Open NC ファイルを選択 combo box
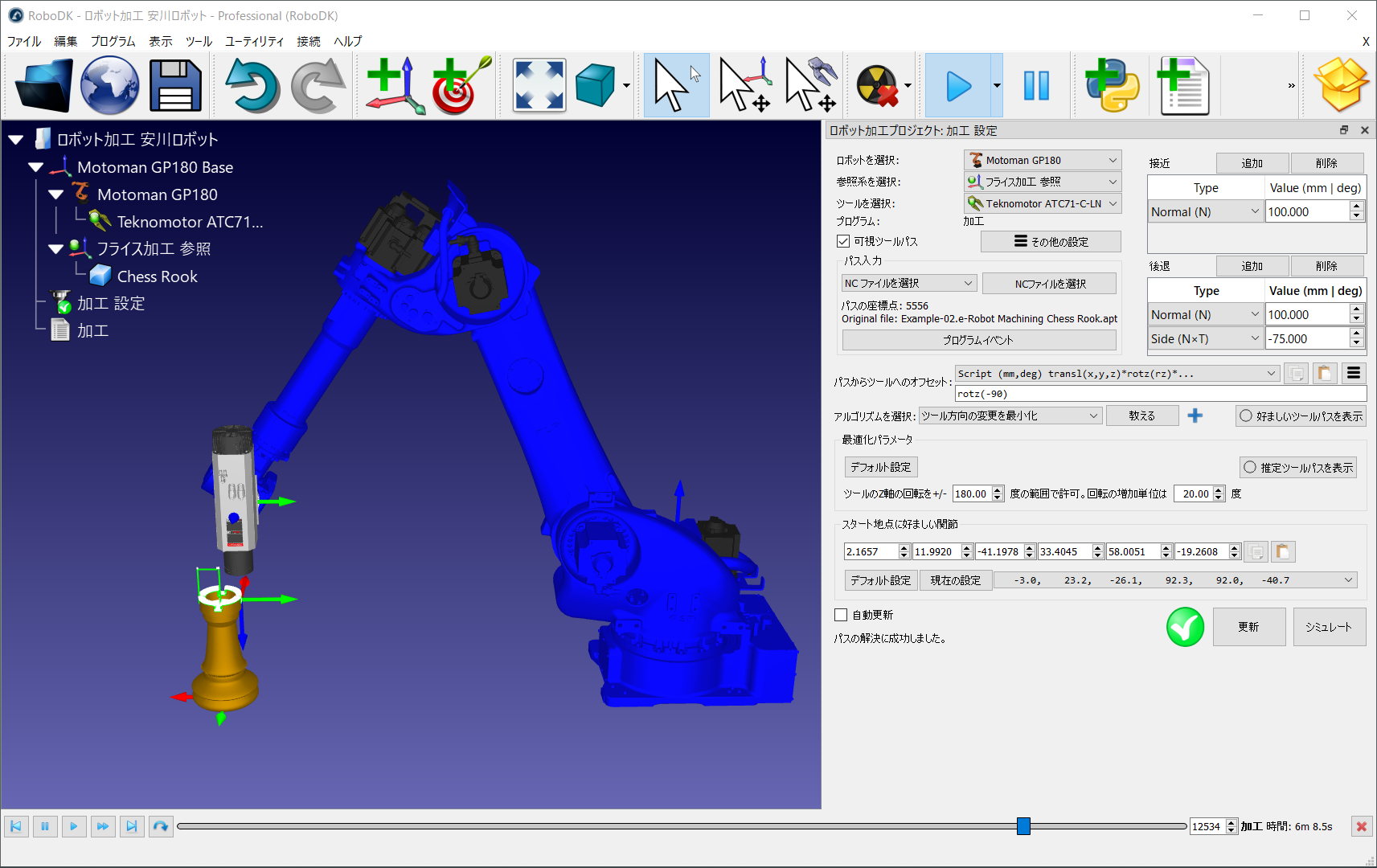This screenshot has width=1377, height=868. pos(909,283)
